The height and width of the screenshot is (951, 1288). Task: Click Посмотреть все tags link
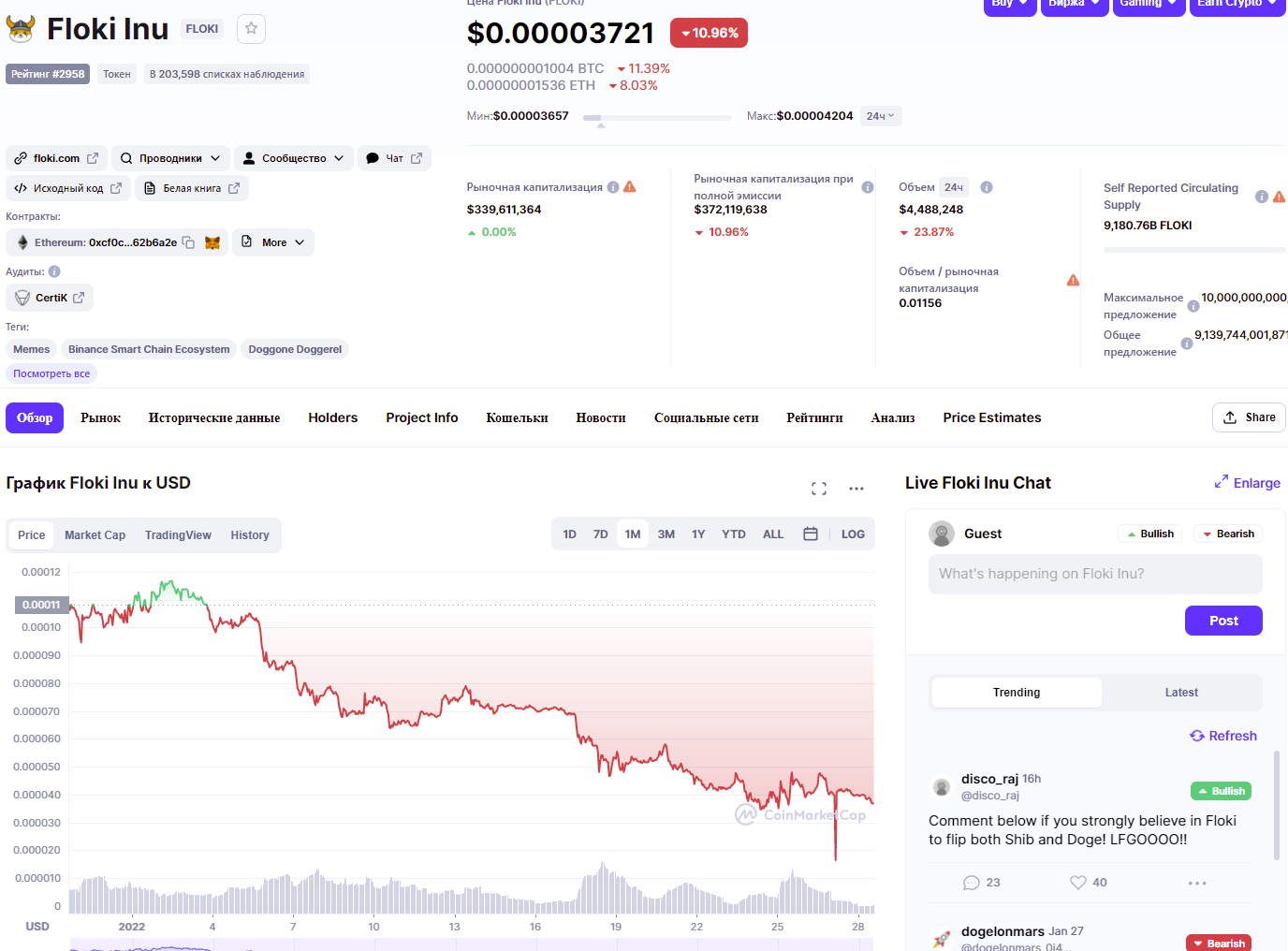(x=51, y=373)
